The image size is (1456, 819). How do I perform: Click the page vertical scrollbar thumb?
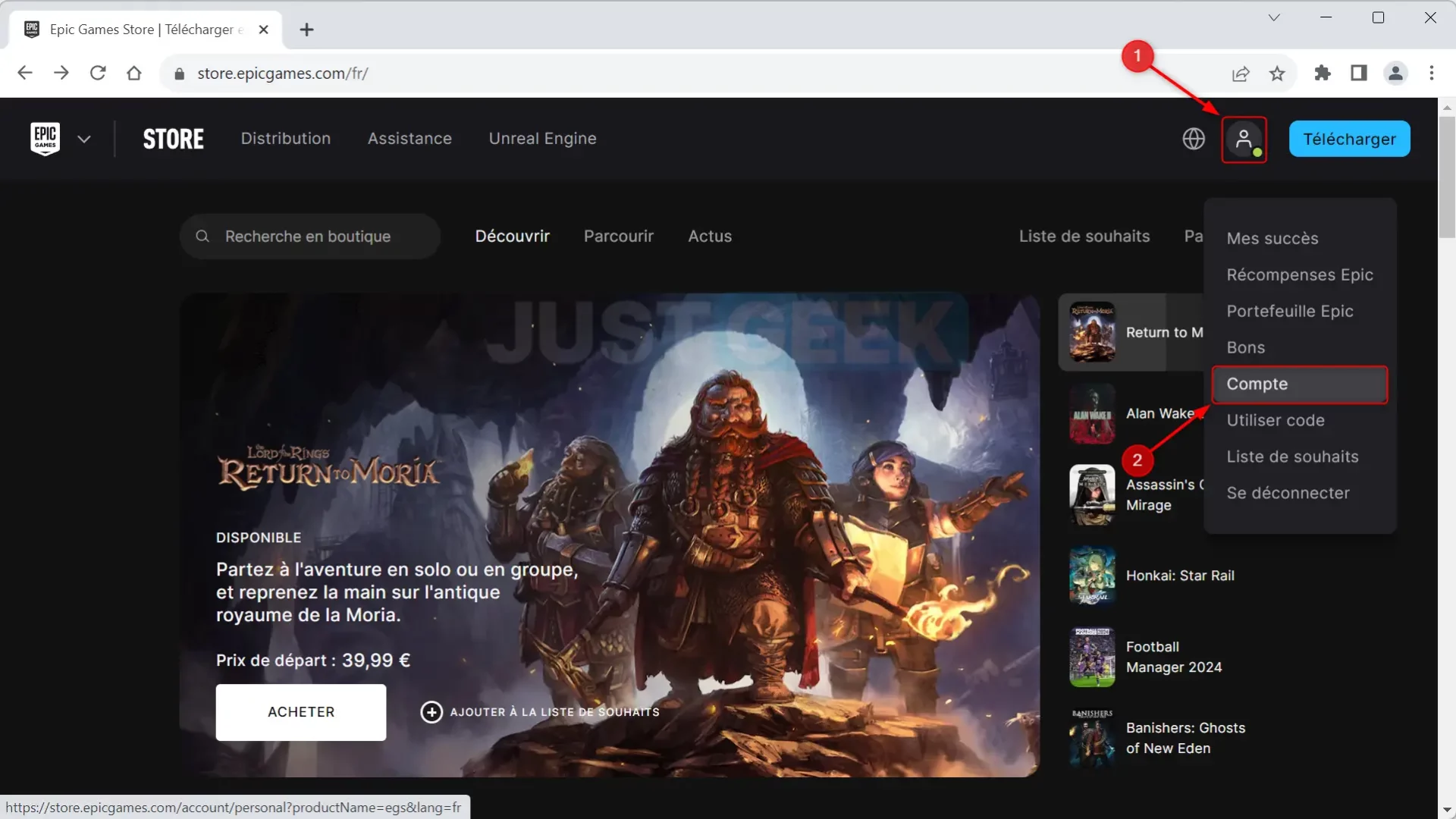coord(1447,177)
